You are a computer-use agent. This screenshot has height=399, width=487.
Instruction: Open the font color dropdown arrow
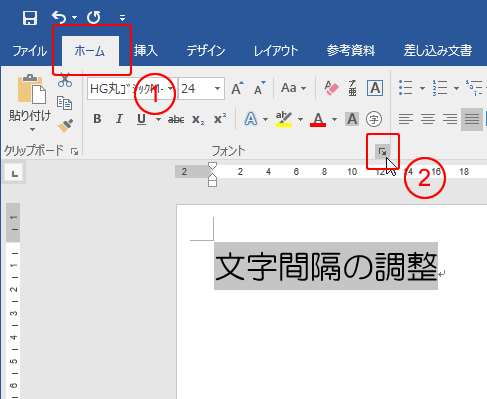tap(334, 119)
